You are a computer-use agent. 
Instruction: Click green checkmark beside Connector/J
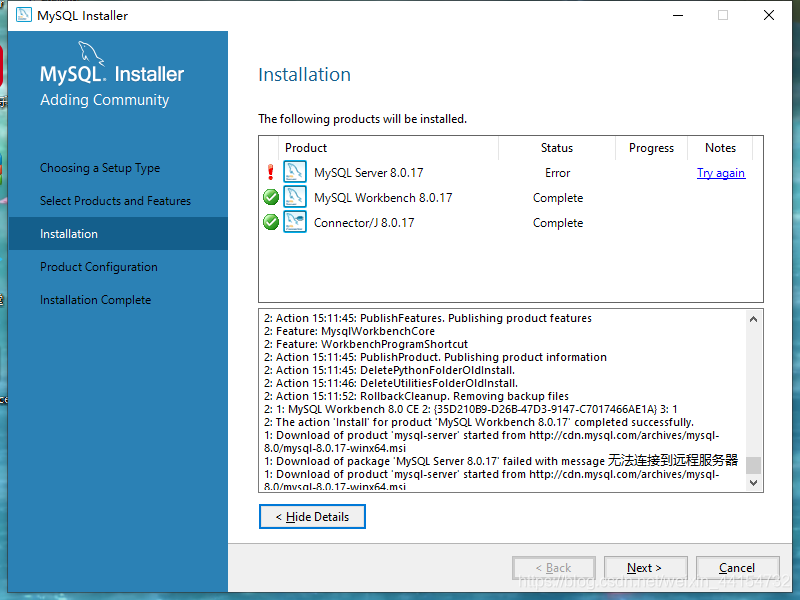tap(271, 222)
